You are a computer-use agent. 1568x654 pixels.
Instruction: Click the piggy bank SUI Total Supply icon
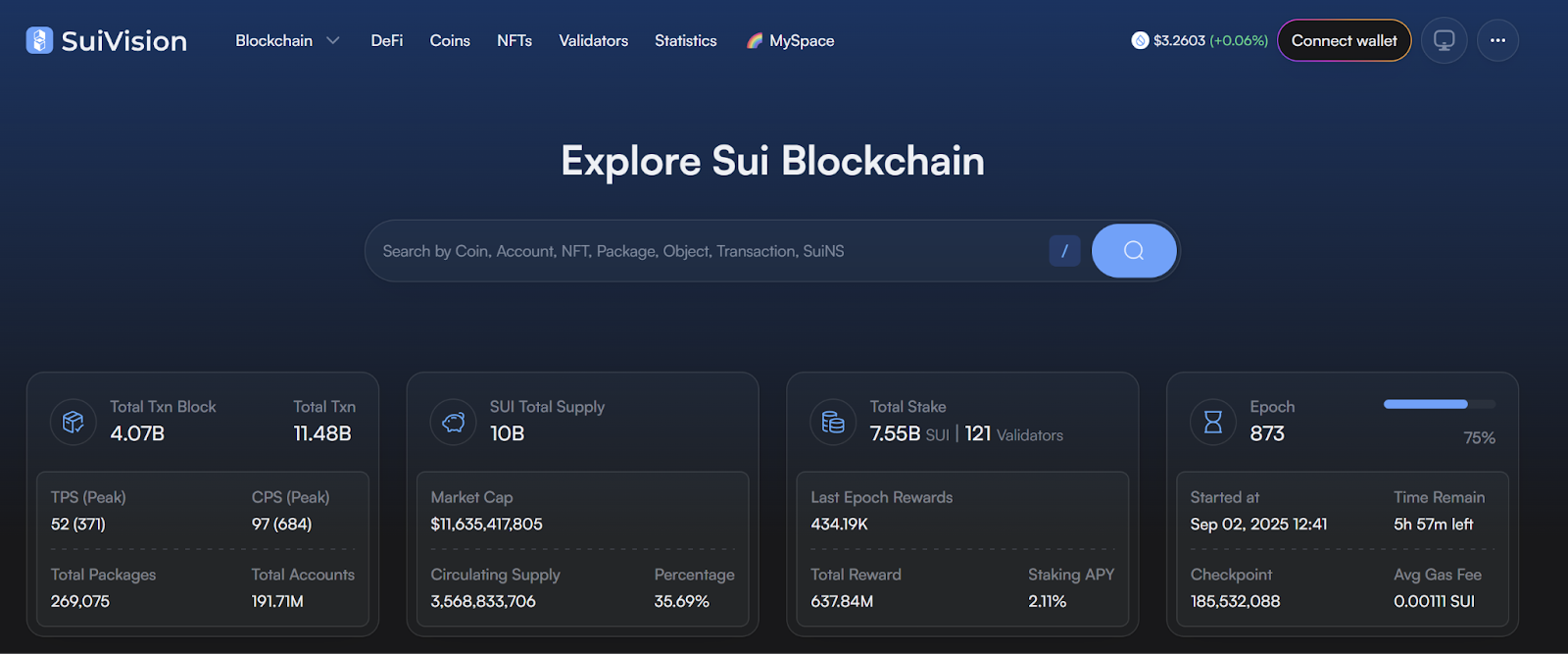click(454, 423)
